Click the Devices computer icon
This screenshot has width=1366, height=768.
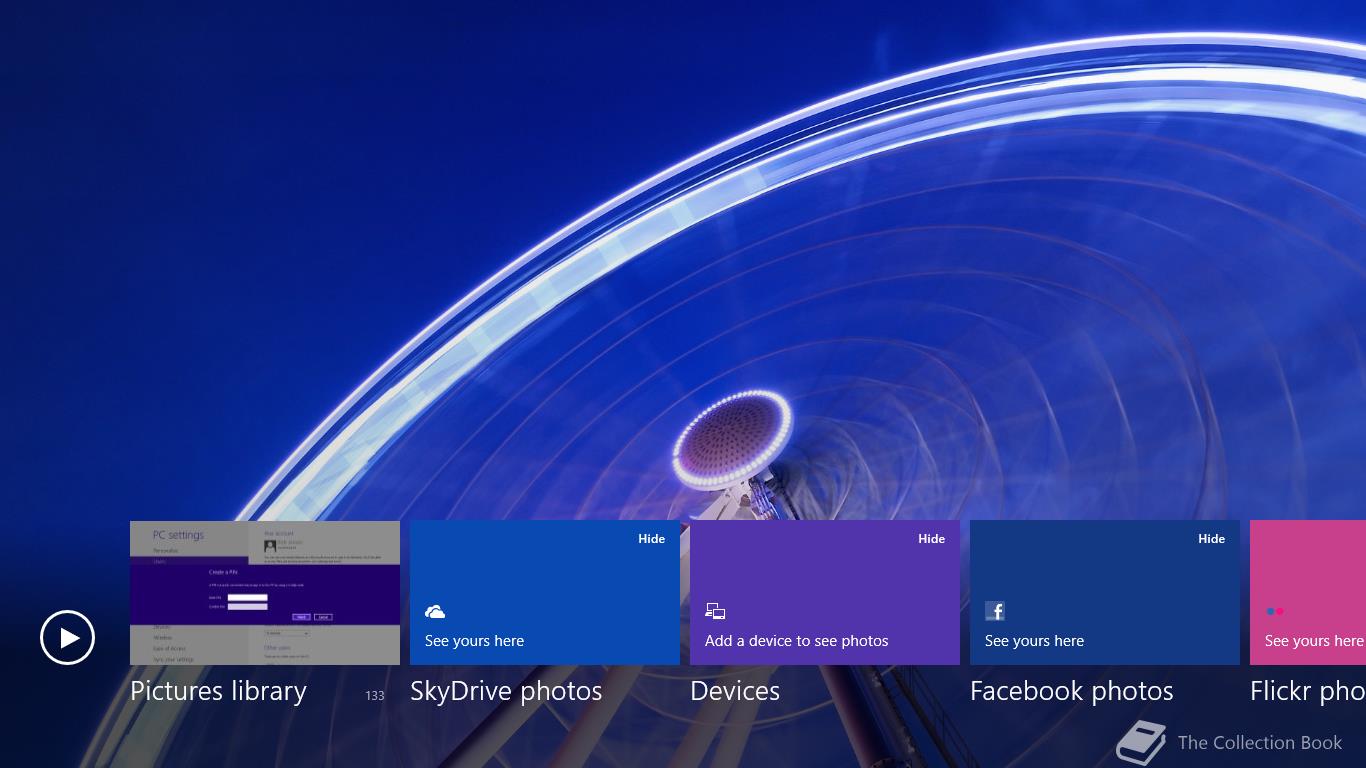point(715,611)
